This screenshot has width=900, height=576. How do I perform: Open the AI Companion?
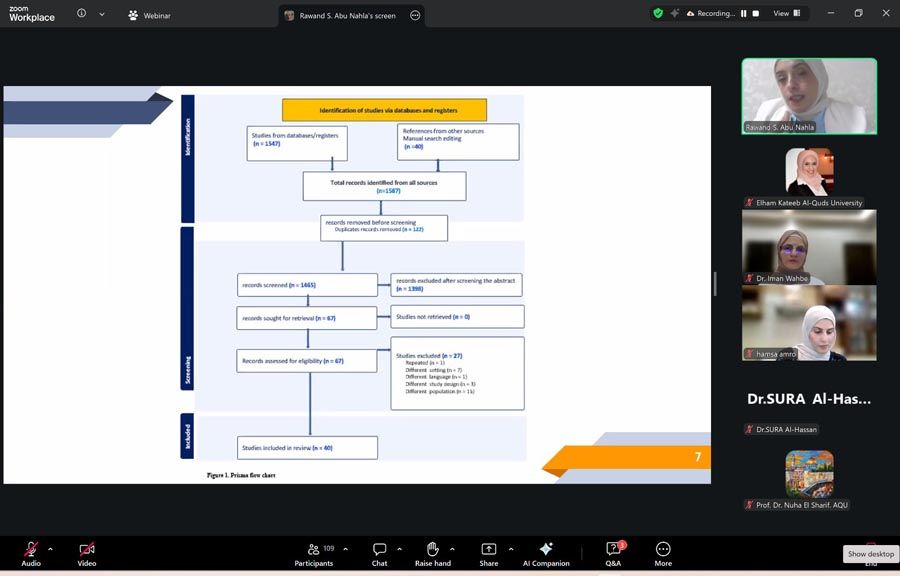546,549
